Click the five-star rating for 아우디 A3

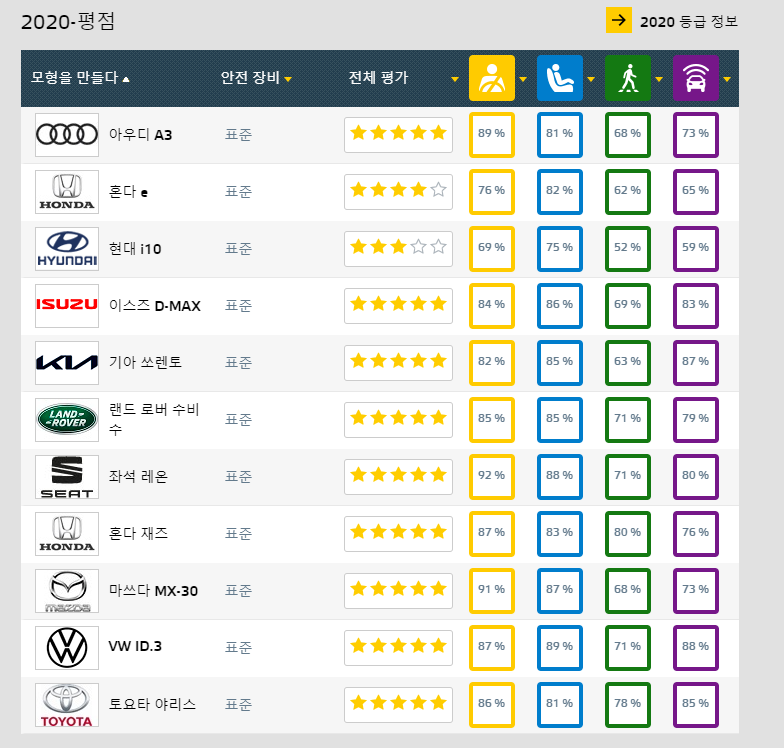click(398, 135)
